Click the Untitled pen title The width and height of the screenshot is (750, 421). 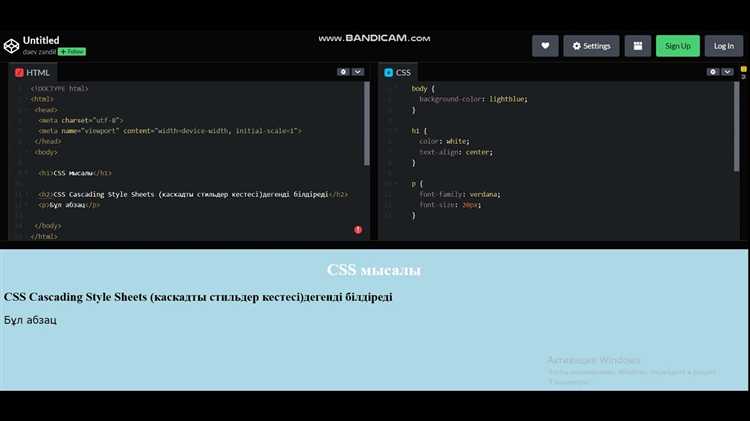41,40
